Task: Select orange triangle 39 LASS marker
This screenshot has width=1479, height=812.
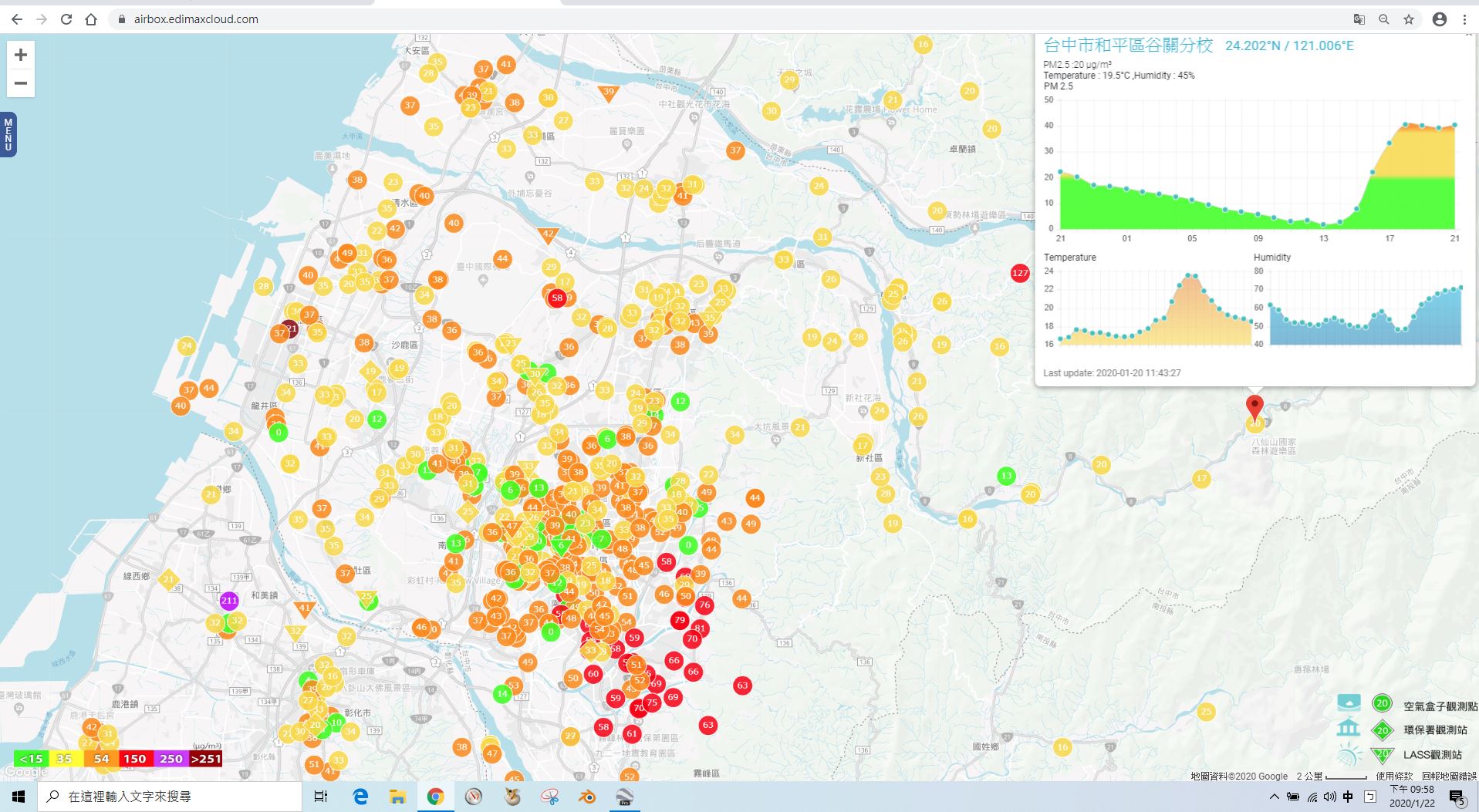Action: [x=609, y=93]
